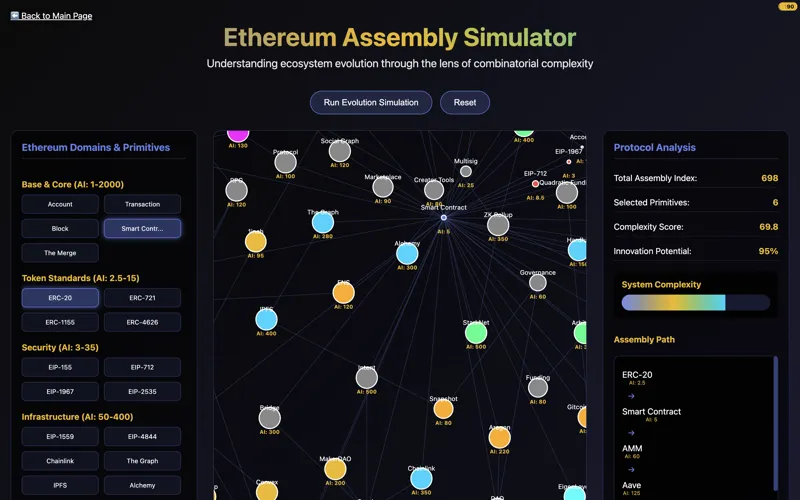Image resolution: width=800 pixels, height=500 pixels.
Task: Click the orange ENS node AI 120
Action: point(343,293)
